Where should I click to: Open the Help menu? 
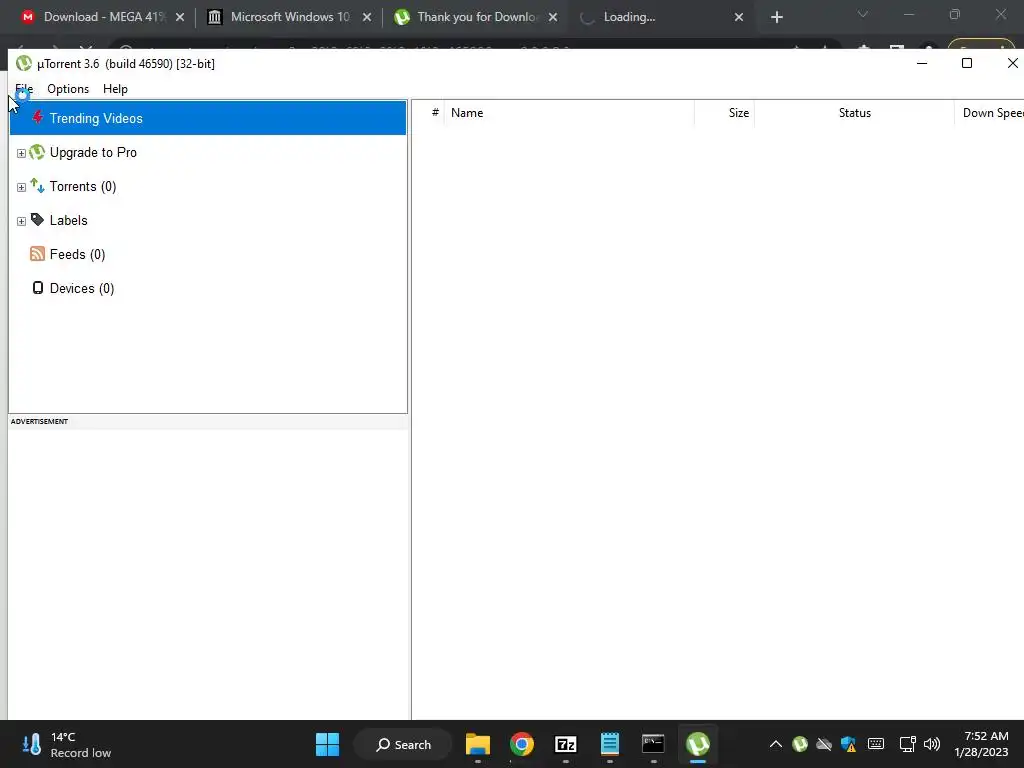coord(116,89)
